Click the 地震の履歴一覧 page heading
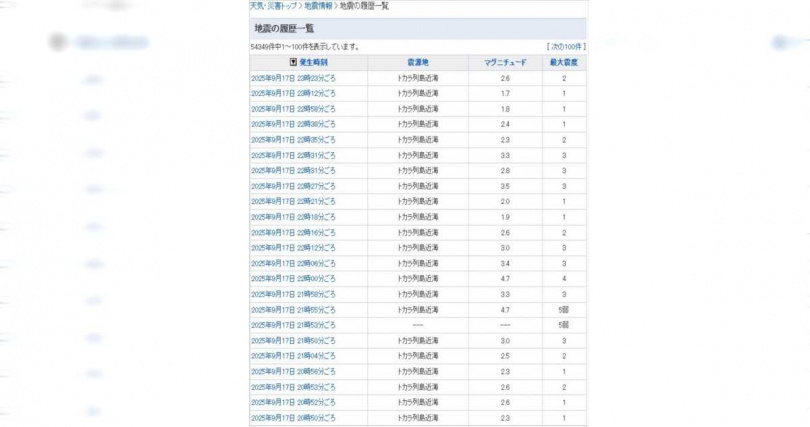The height and width of the screenshot is (427, 810). [x=284, y=28]
